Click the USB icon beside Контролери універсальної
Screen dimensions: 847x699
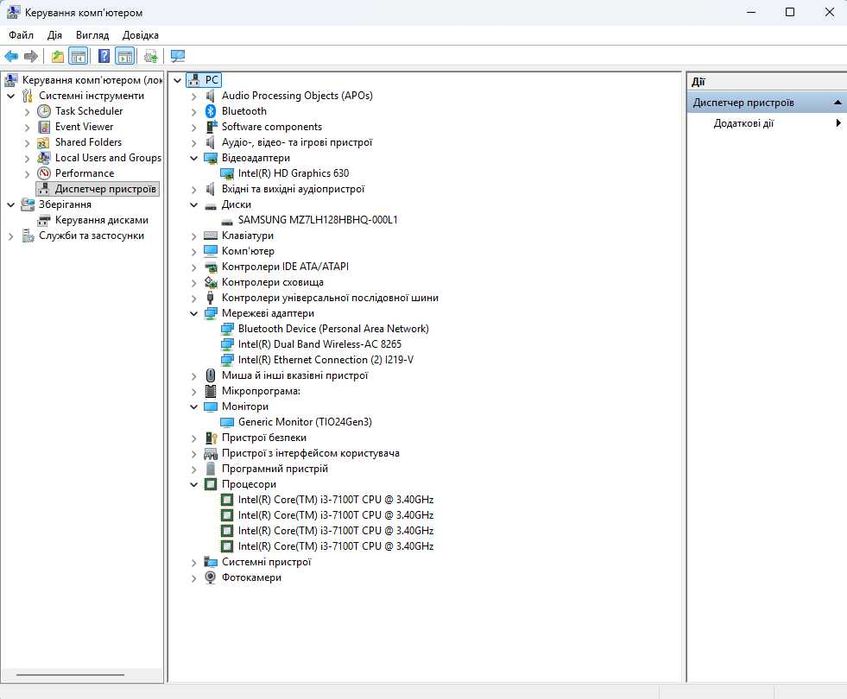point(211,298)
